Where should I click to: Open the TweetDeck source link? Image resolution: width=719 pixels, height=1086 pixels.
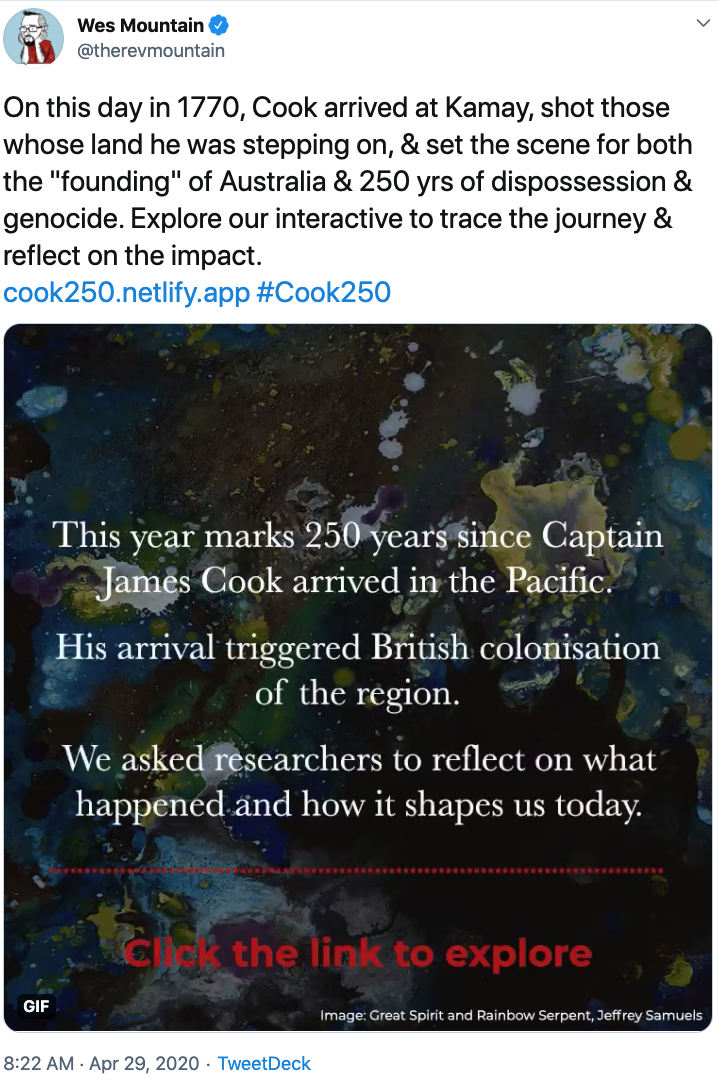264,1063
